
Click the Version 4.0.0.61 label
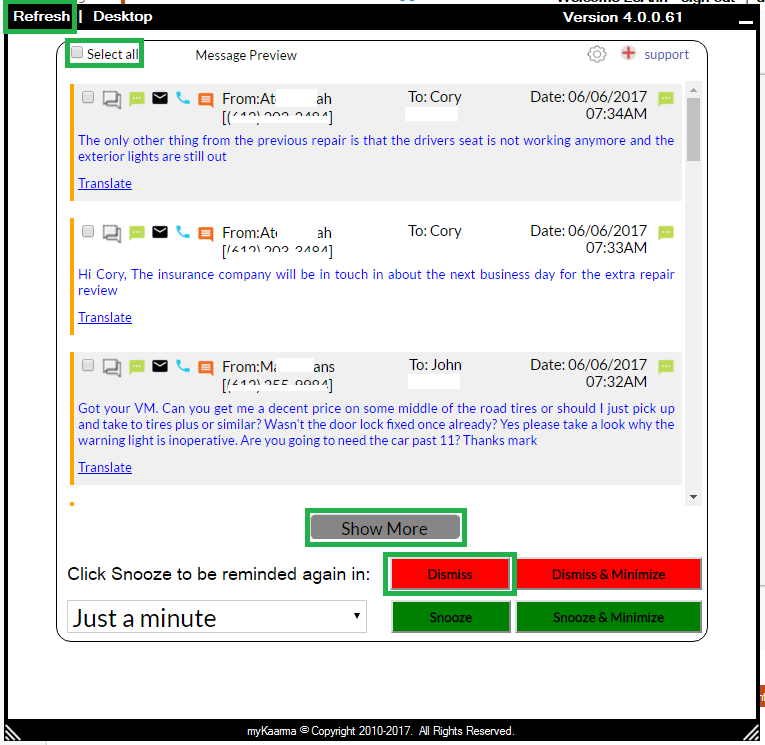pos(623,18)
